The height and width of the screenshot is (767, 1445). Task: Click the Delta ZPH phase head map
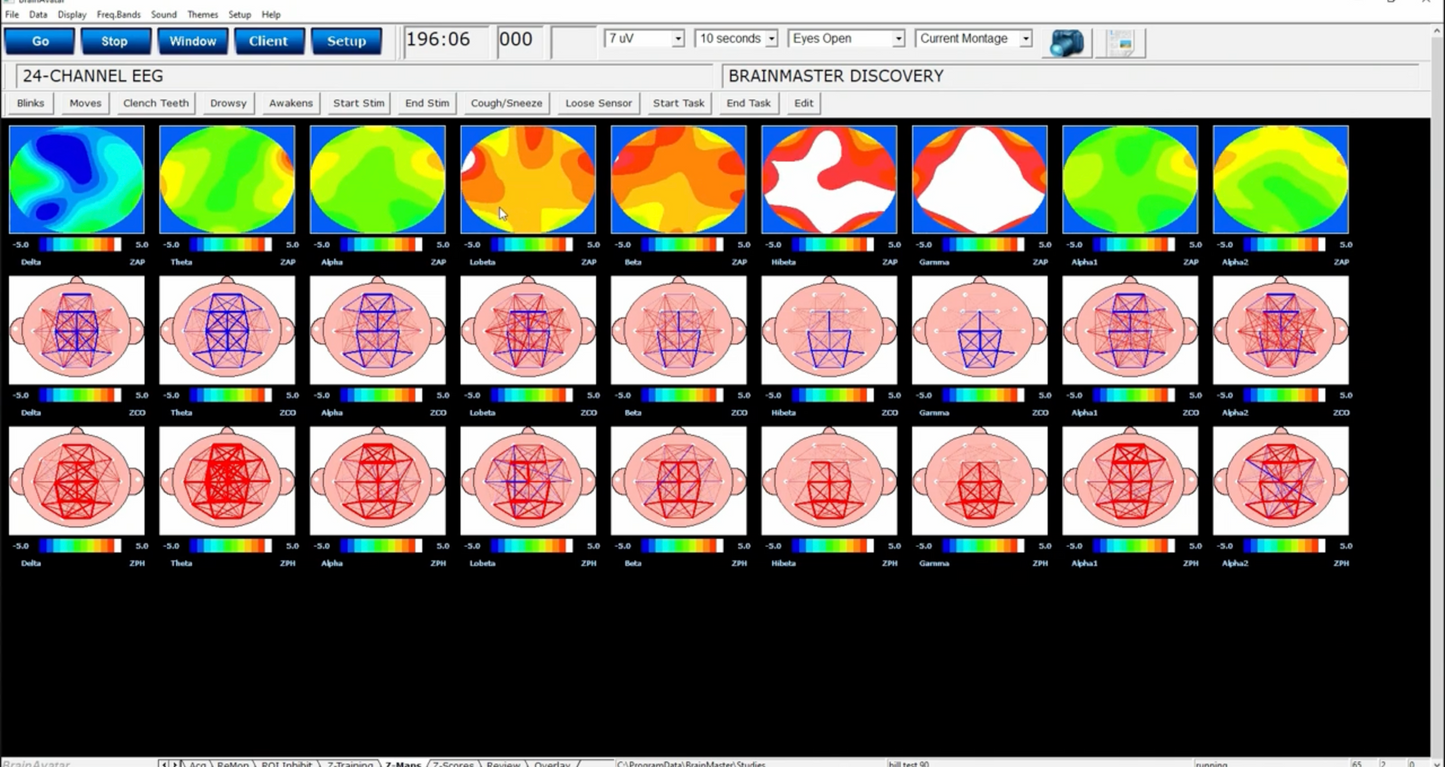click(x=77, y=481)
